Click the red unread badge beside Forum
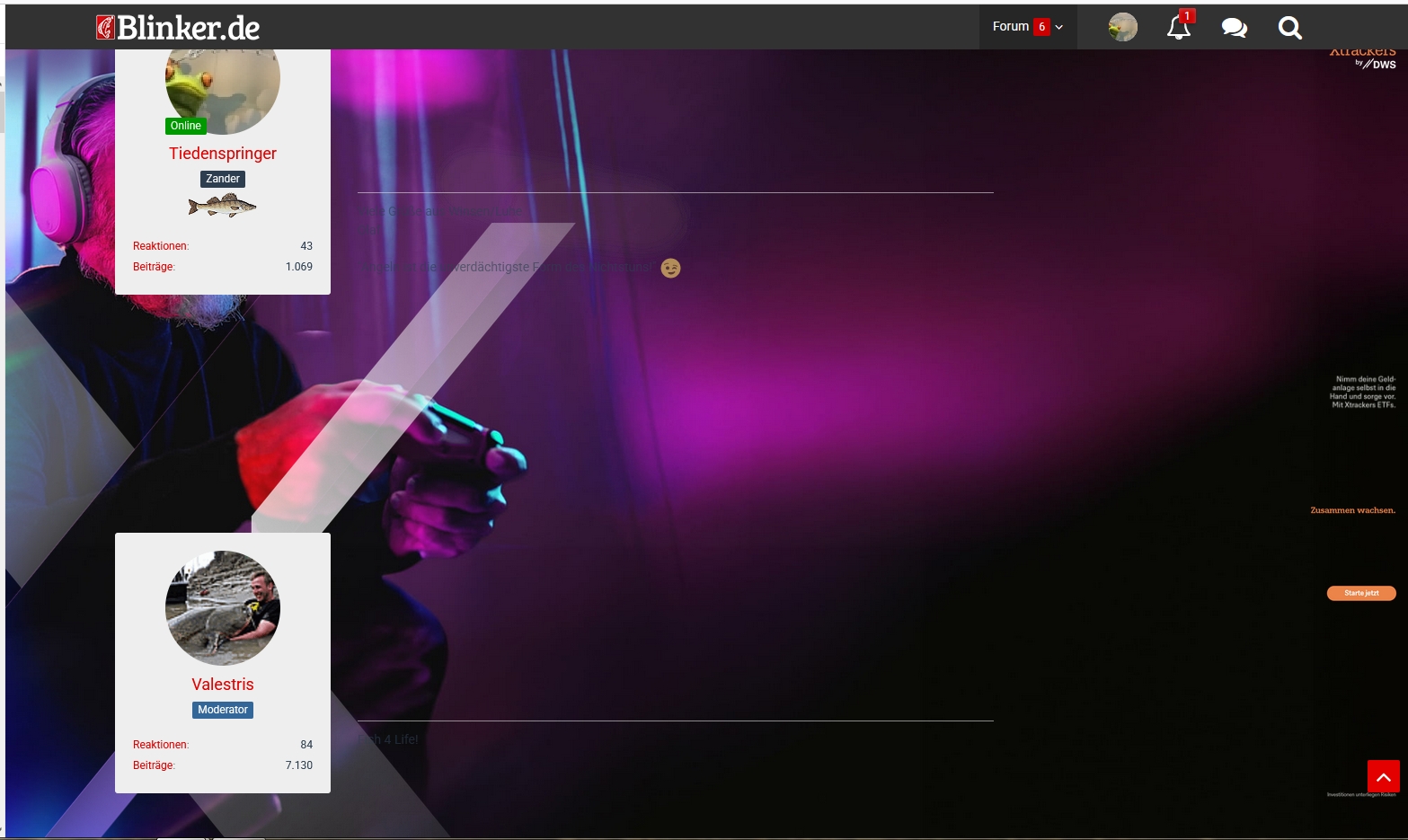 pyautogui.click(x=1041, y=27)
